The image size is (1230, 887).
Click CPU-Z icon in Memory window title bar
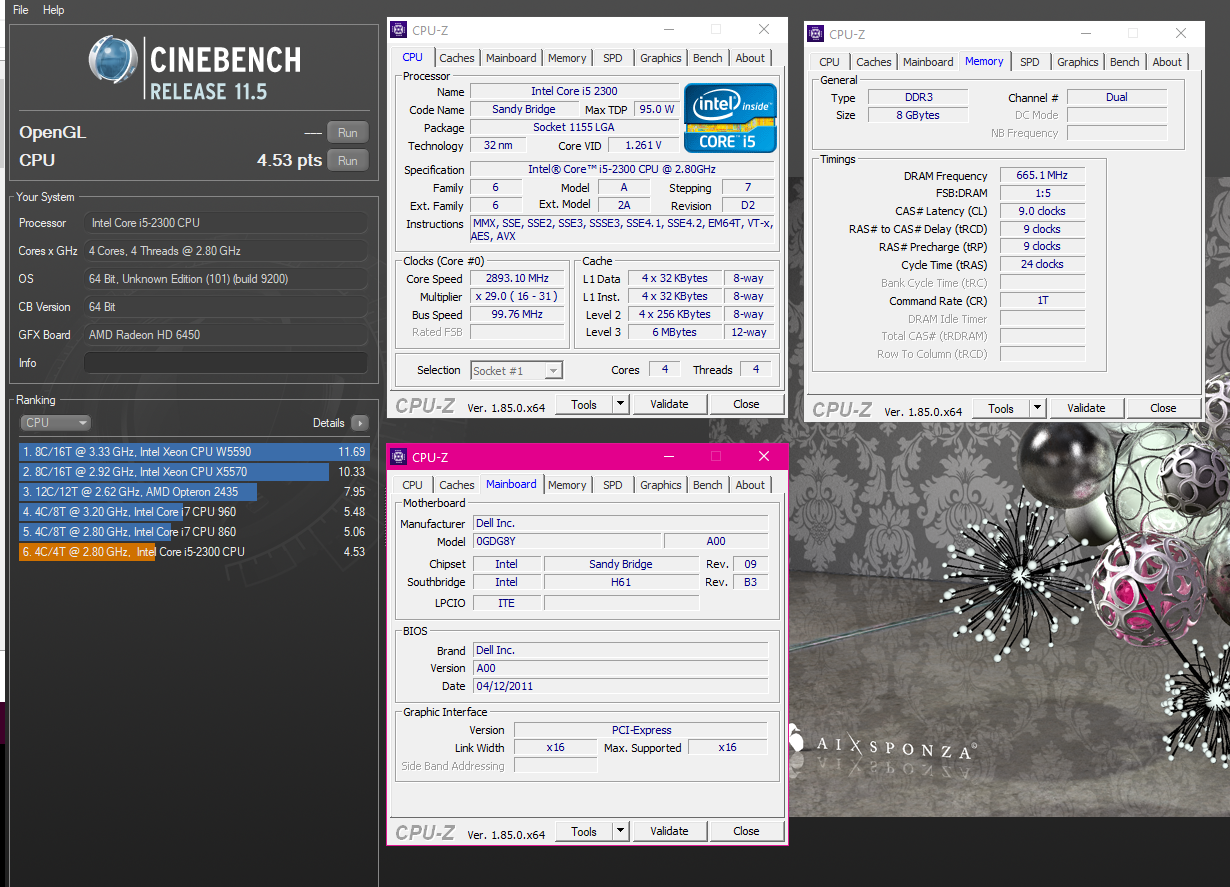click(x=816, y=34)
